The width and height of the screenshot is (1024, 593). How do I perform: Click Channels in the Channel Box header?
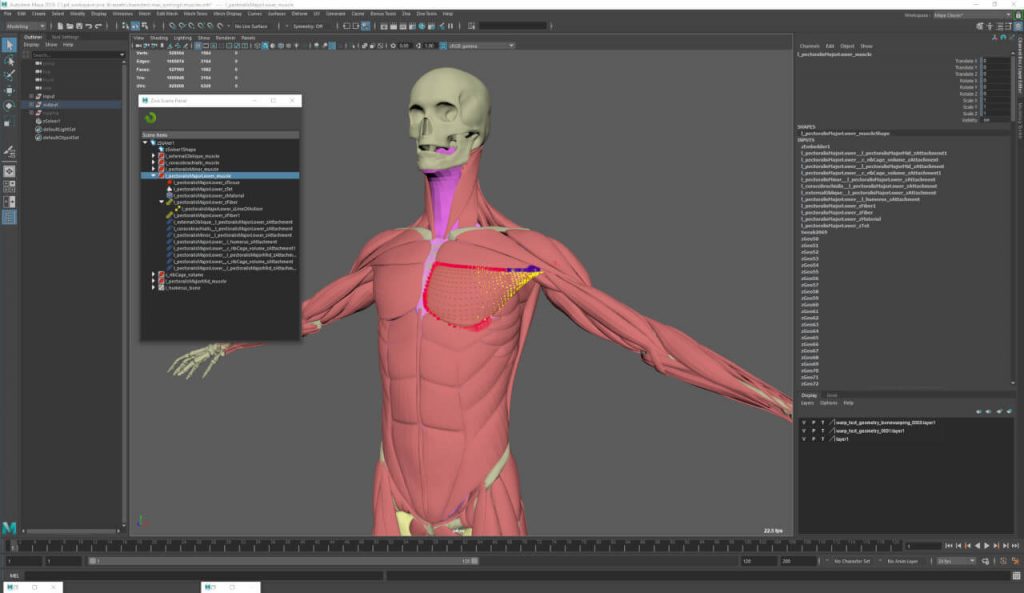(809, 46)
